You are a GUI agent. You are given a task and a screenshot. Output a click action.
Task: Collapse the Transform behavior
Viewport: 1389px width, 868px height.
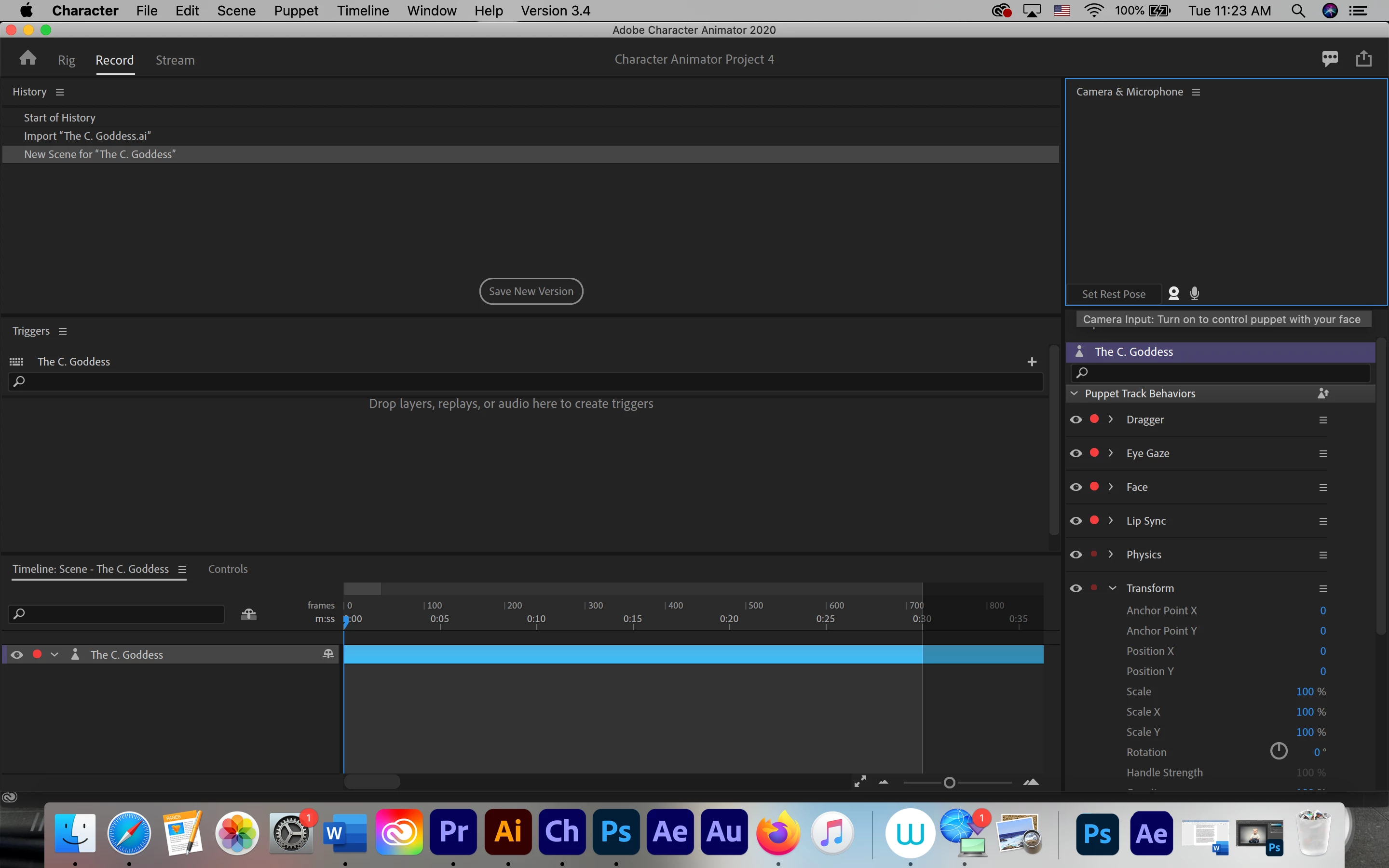[1112, 588]
